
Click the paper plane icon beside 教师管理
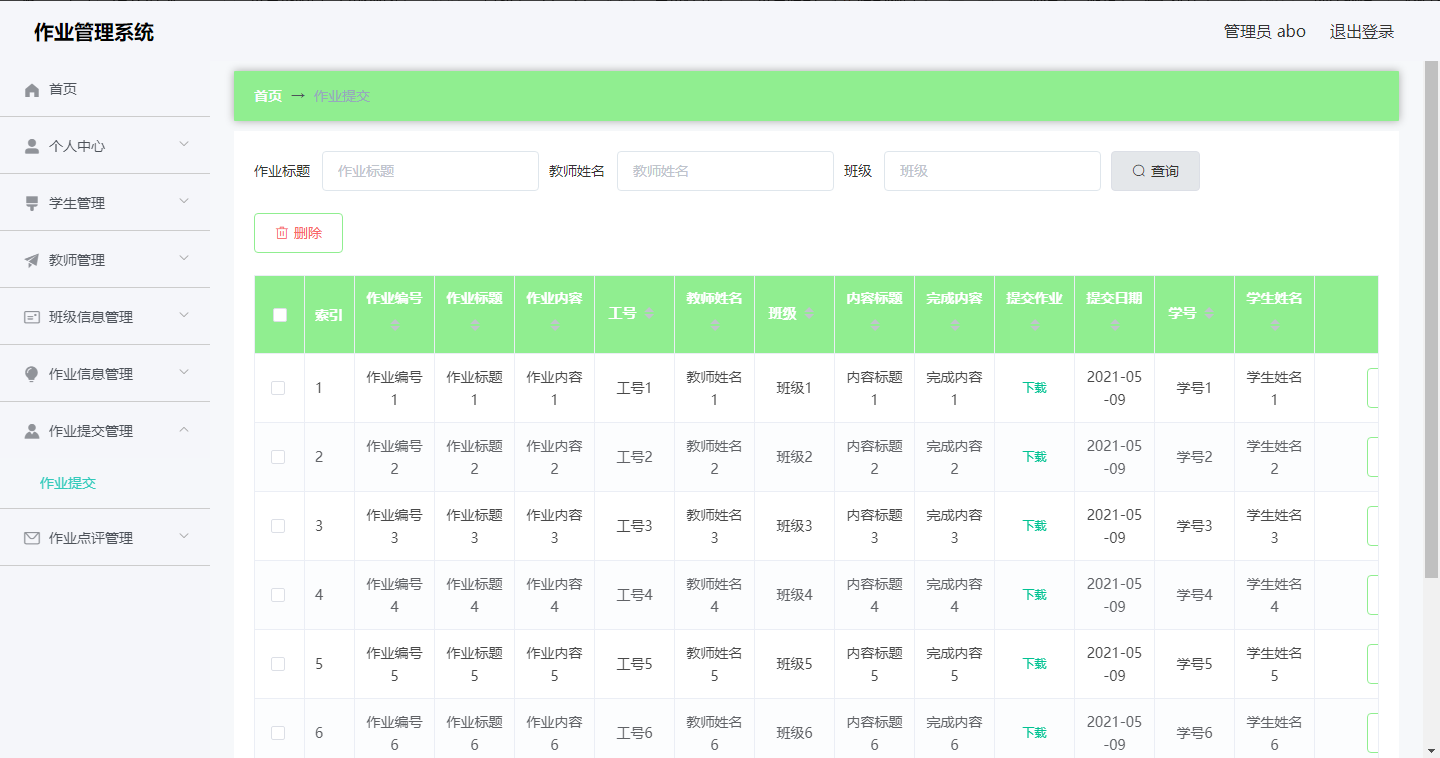pos(32,261)
